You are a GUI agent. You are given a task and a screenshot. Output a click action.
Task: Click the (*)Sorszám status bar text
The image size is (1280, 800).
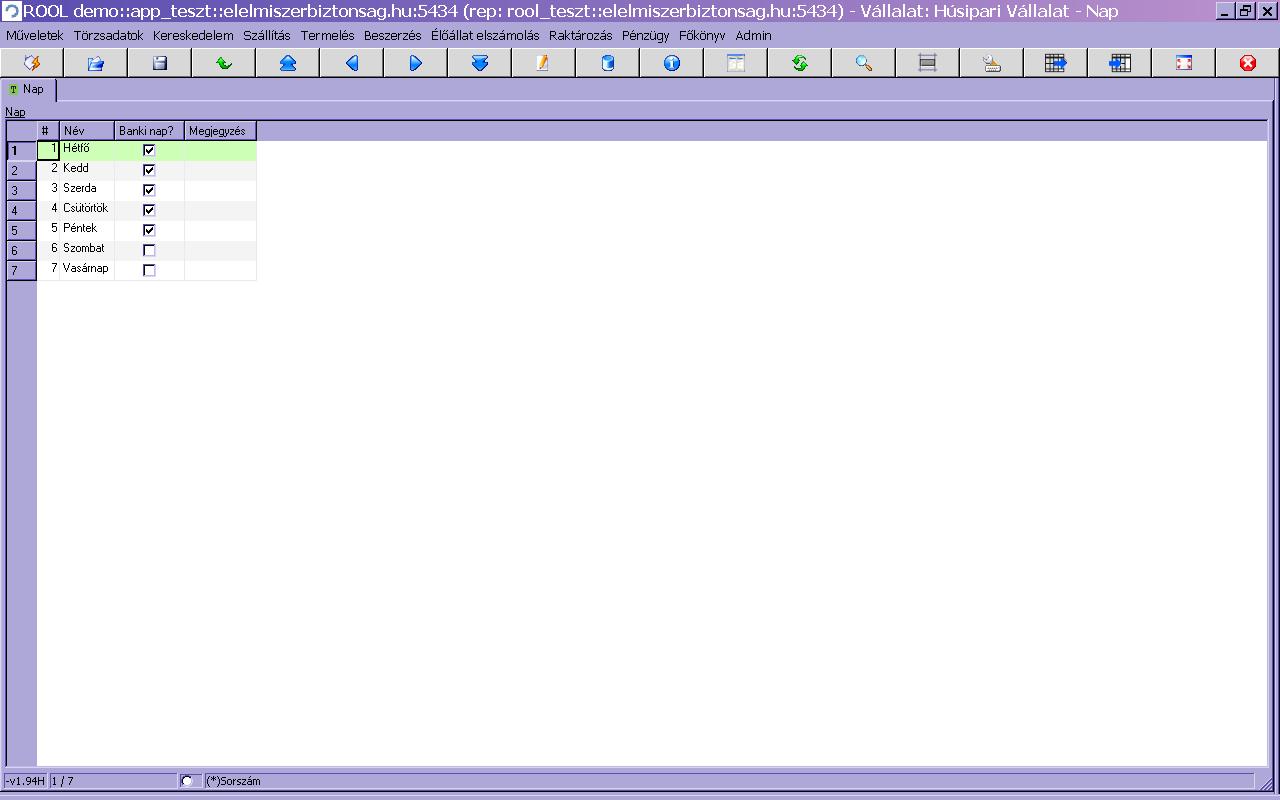[x=233, y=781]
